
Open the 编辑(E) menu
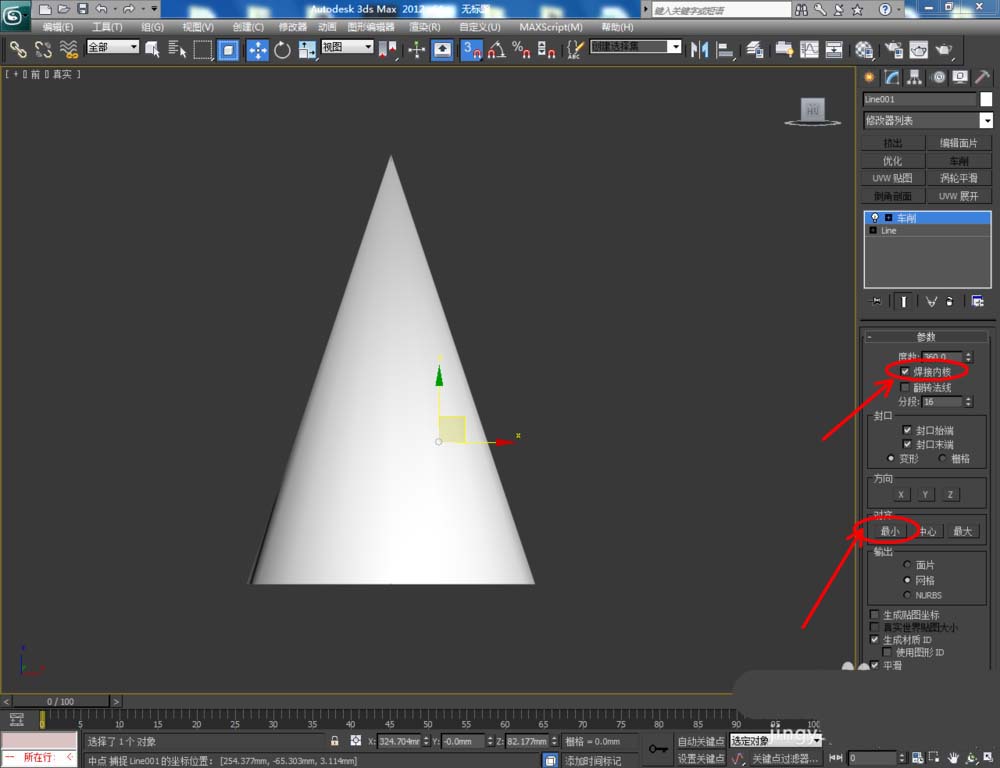58,27
